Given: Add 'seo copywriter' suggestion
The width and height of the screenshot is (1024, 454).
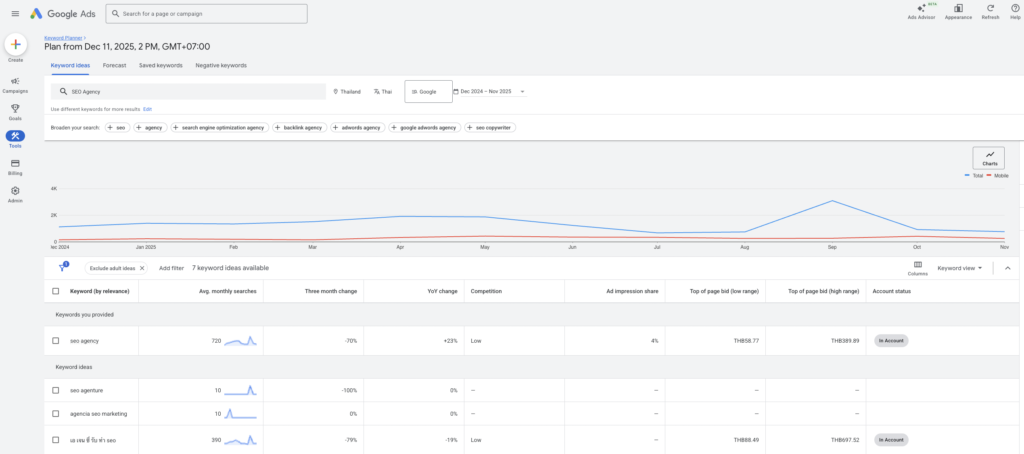Looking at the screenshot, I should tap(490, 127).
